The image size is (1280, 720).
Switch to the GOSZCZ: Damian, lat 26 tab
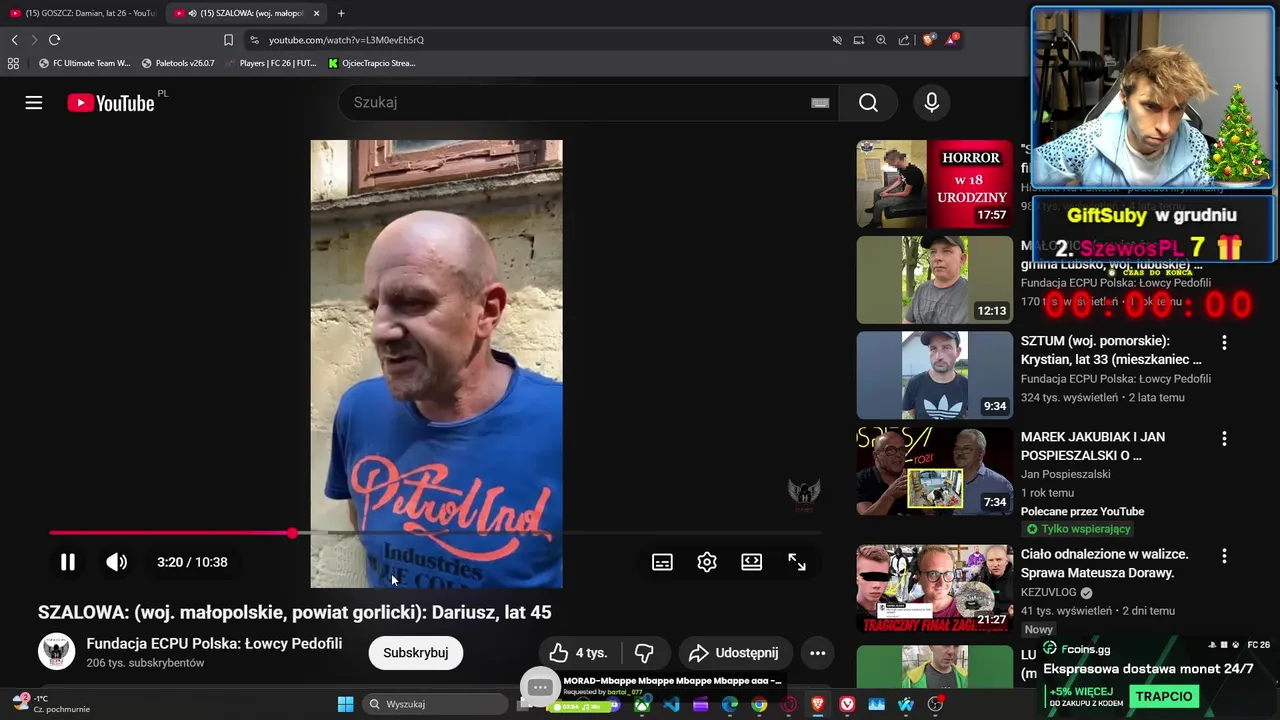[x=82, y=13]
